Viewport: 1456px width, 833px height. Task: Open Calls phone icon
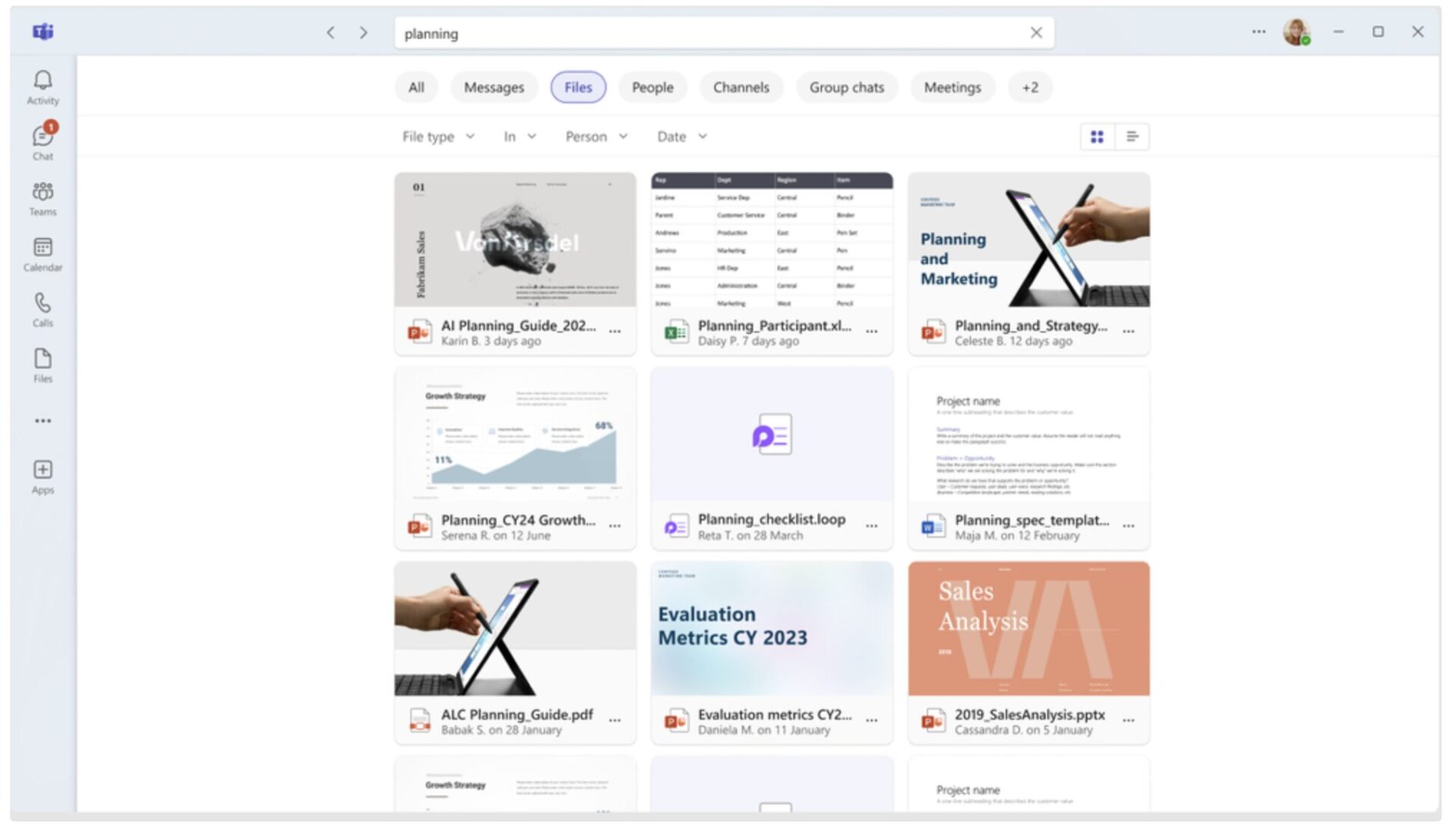pos(42,309)
